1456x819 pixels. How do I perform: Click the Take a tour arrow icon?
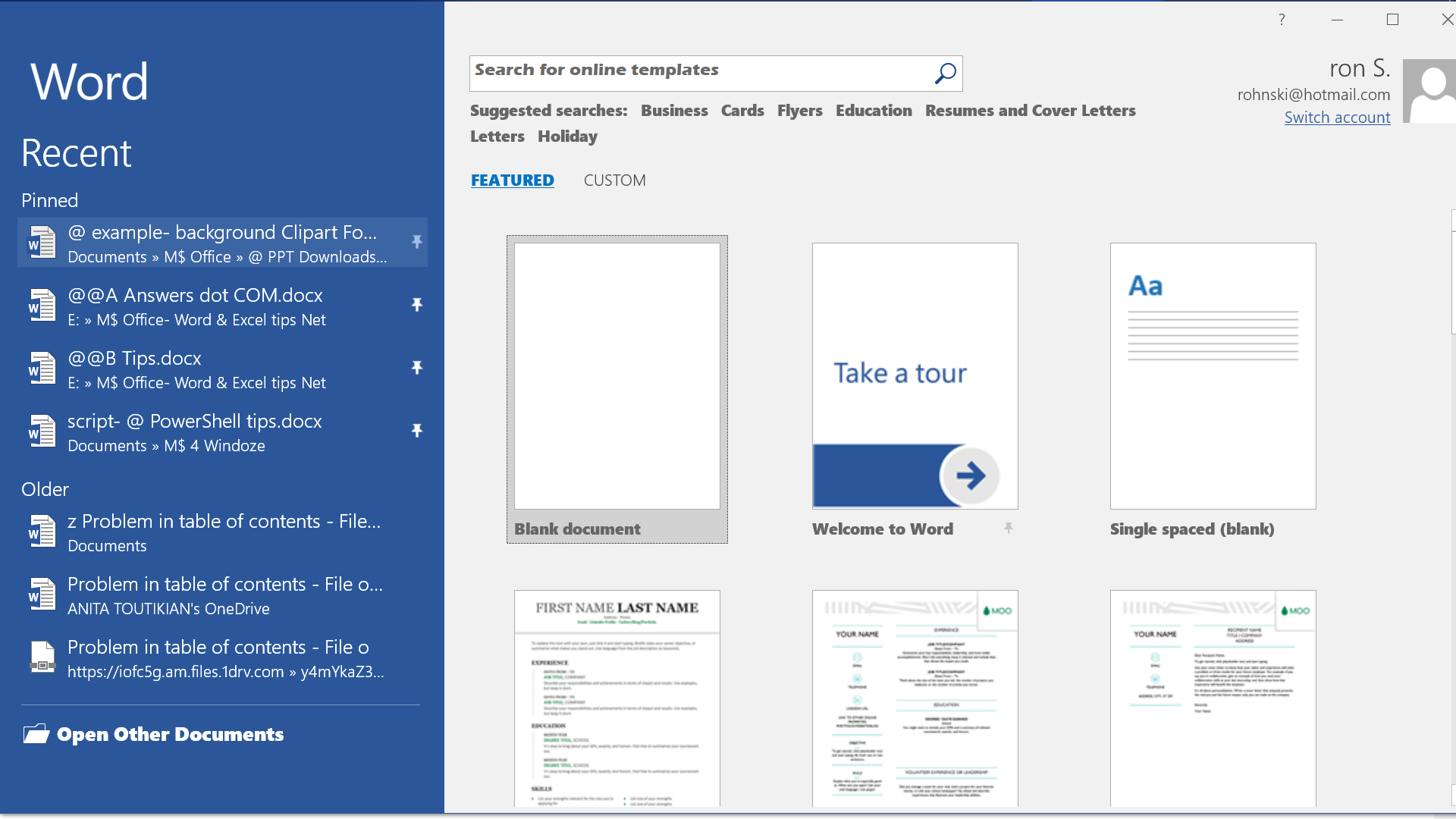[x=970, y=475]
